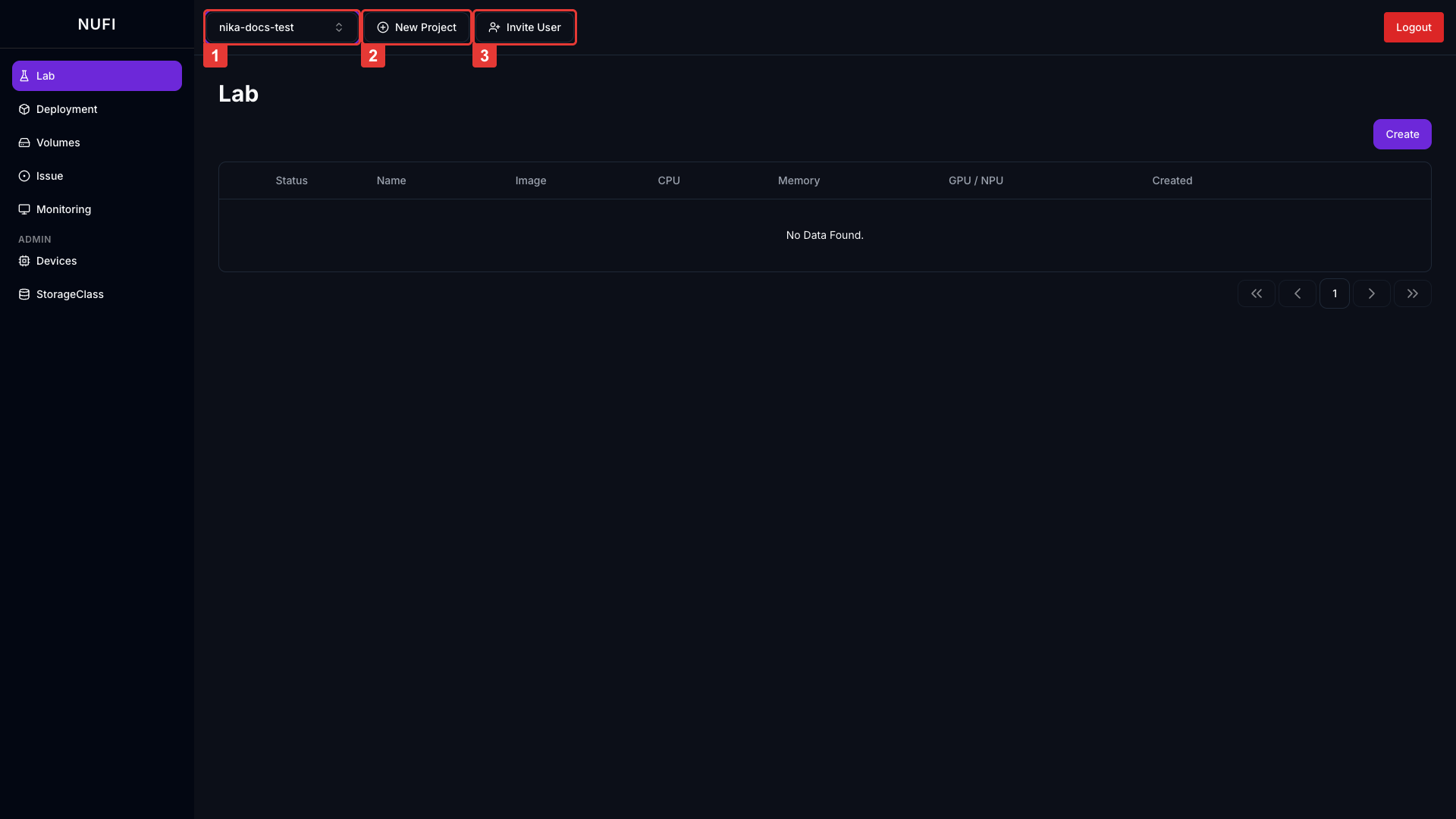Image resolution: width=1456 pixels, height=819 pixels.
Task: Open the Monitoring menu item
Action: pyautogui.click(x=64, y=209)
